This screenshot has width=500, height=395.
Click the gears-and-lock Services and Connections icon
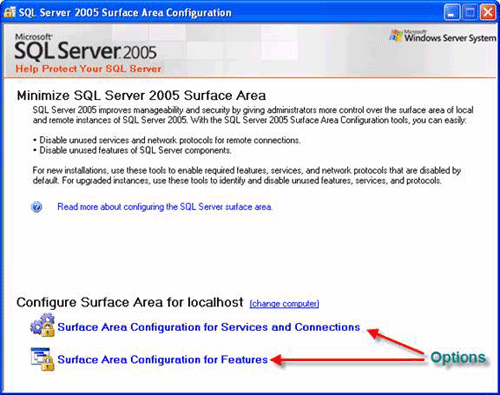(42, 325)
